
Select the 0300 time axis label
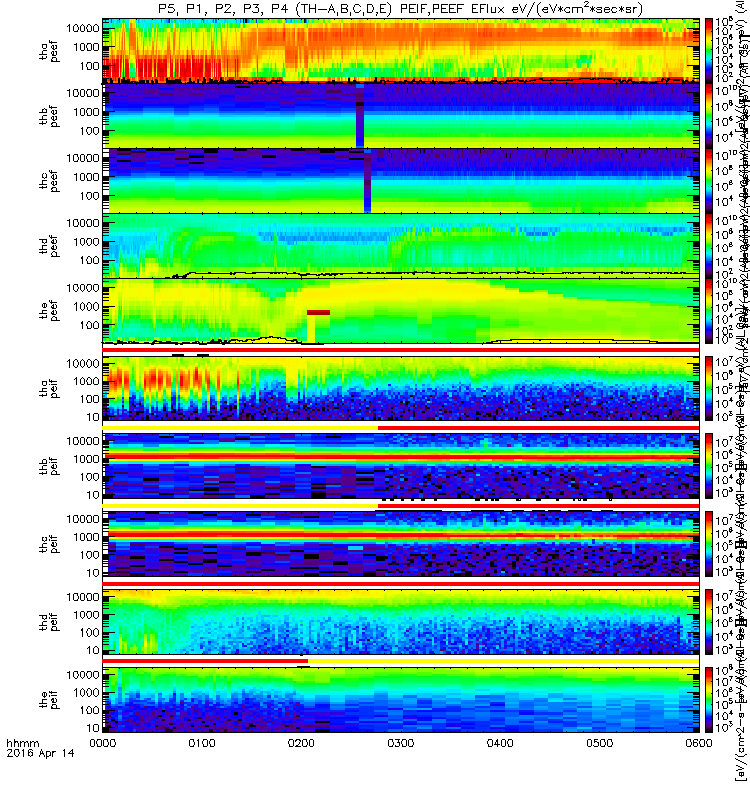coord(401,743)
